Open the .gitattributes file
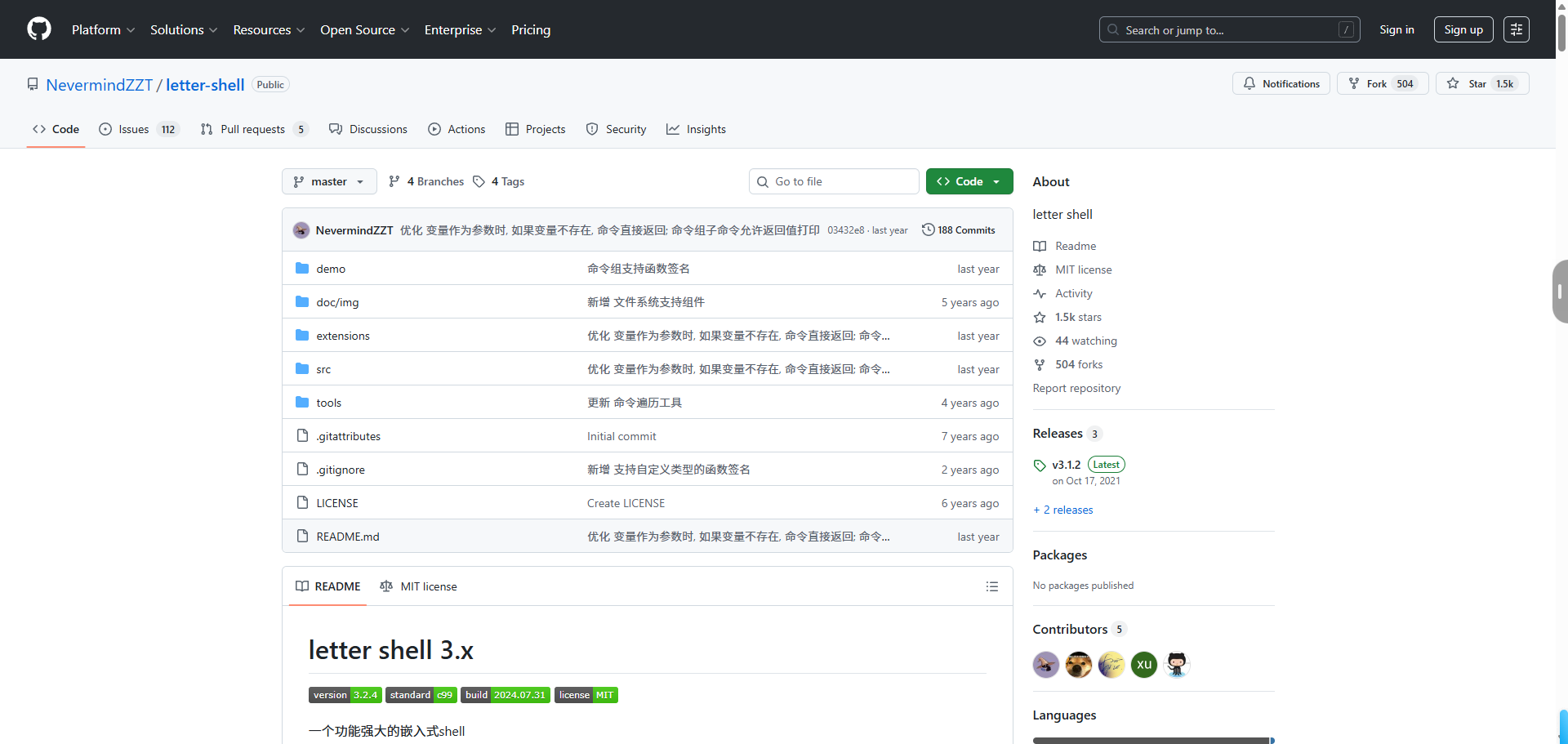 (x=348, y=436)
